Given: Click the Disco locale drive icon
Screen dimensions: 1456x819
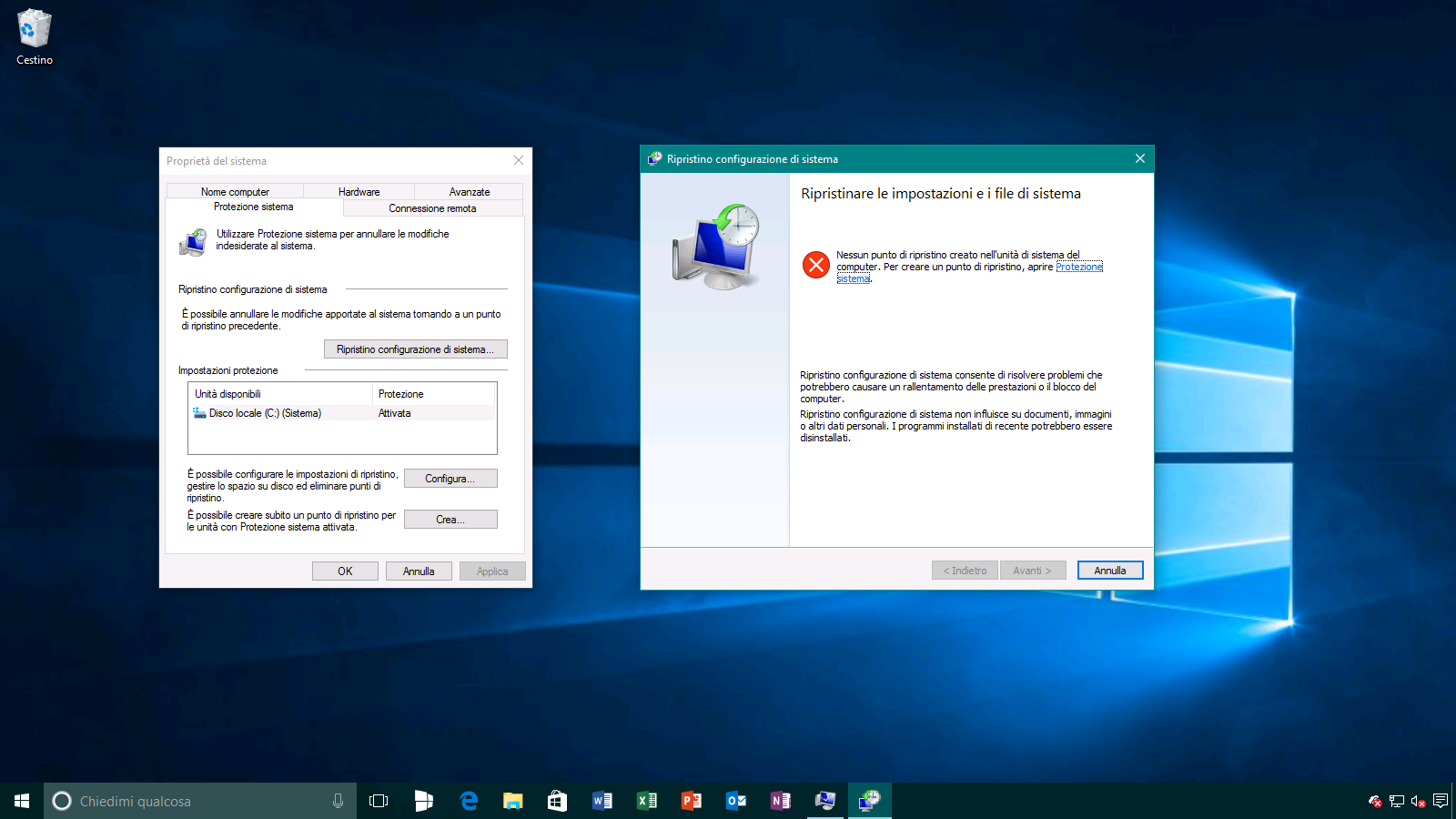Looking at the screenshot, I should coord(199,413).
